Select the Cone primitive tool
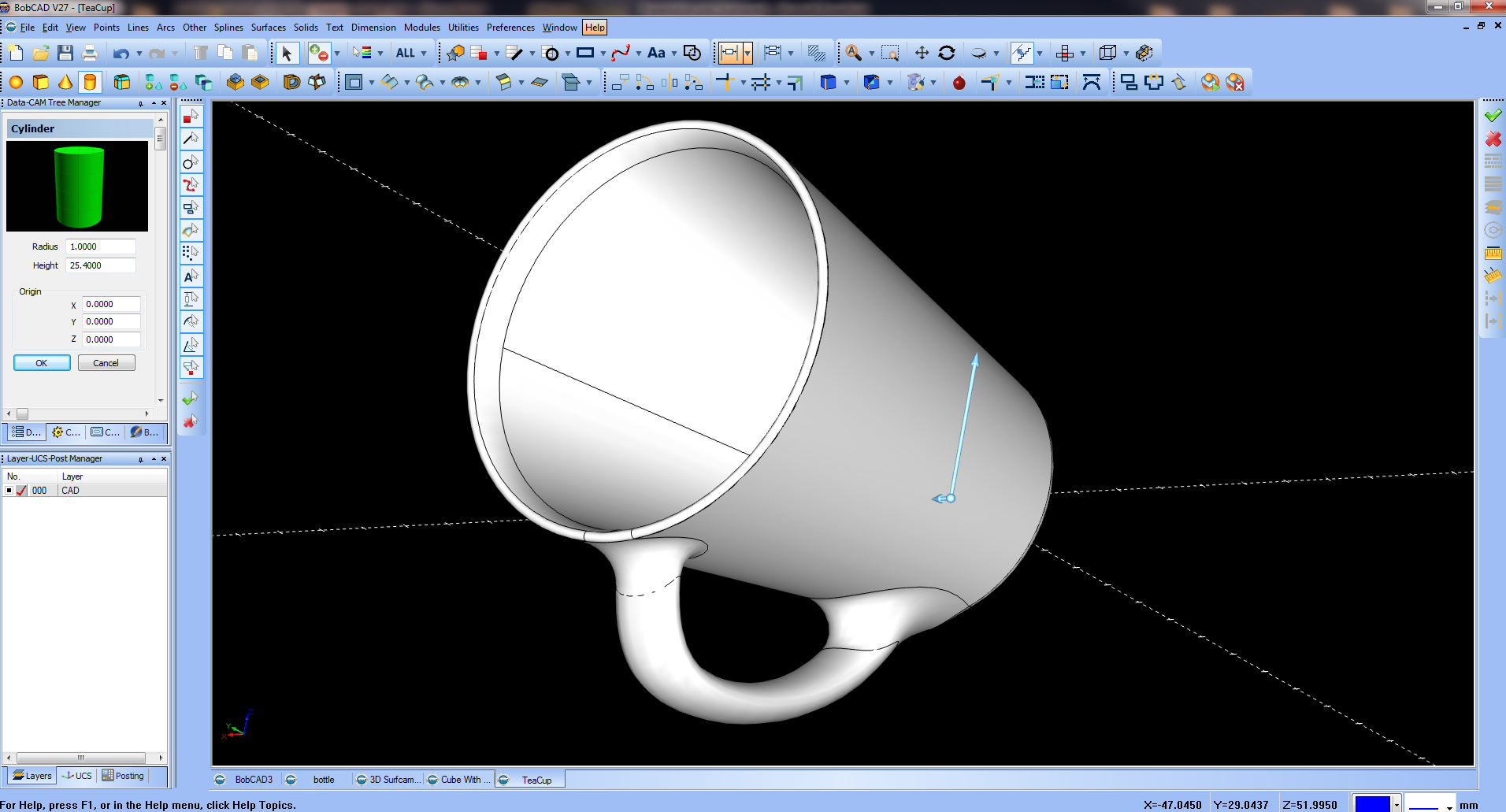 coord(66,81)
